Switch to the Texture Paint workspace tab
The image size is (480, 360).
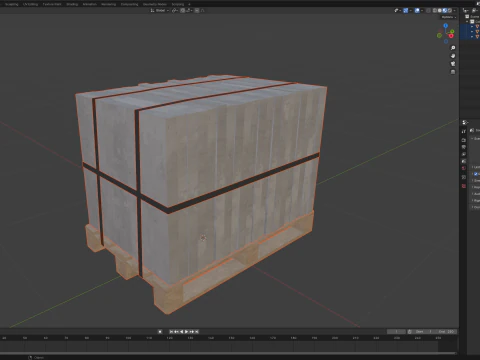pyautogui.click(x=52, y=4)
